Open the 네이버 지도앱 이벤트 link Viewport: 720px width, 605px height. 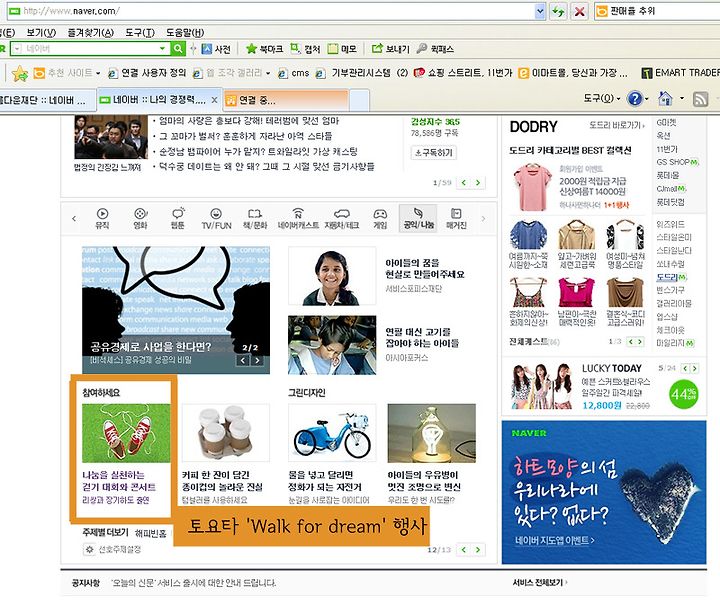point(555,541)
